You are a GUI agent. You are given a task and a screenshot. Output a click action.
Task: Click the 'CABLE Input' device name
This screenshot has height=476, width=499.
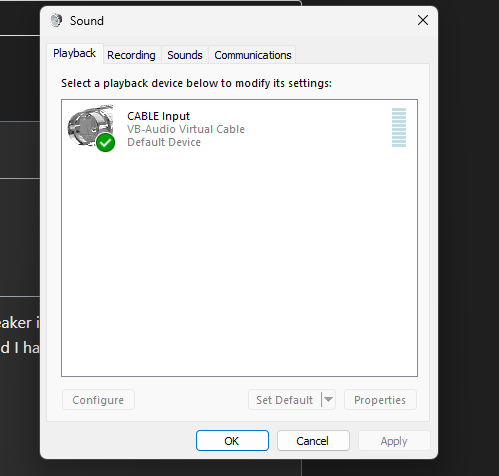158,116
